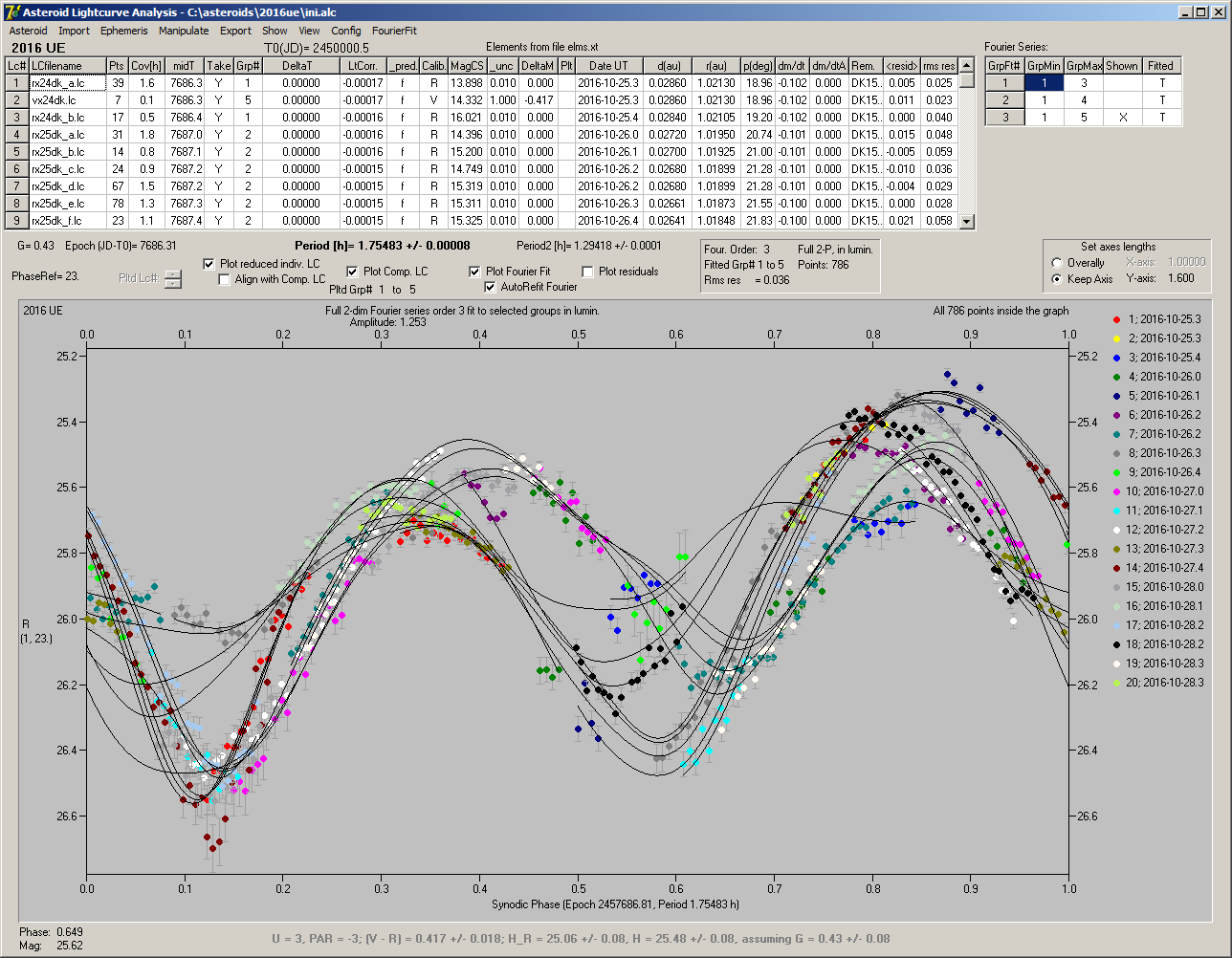Click the Pltd Lc# spinner control
This screenshot has width=1232, height=958.
(172, 279)
